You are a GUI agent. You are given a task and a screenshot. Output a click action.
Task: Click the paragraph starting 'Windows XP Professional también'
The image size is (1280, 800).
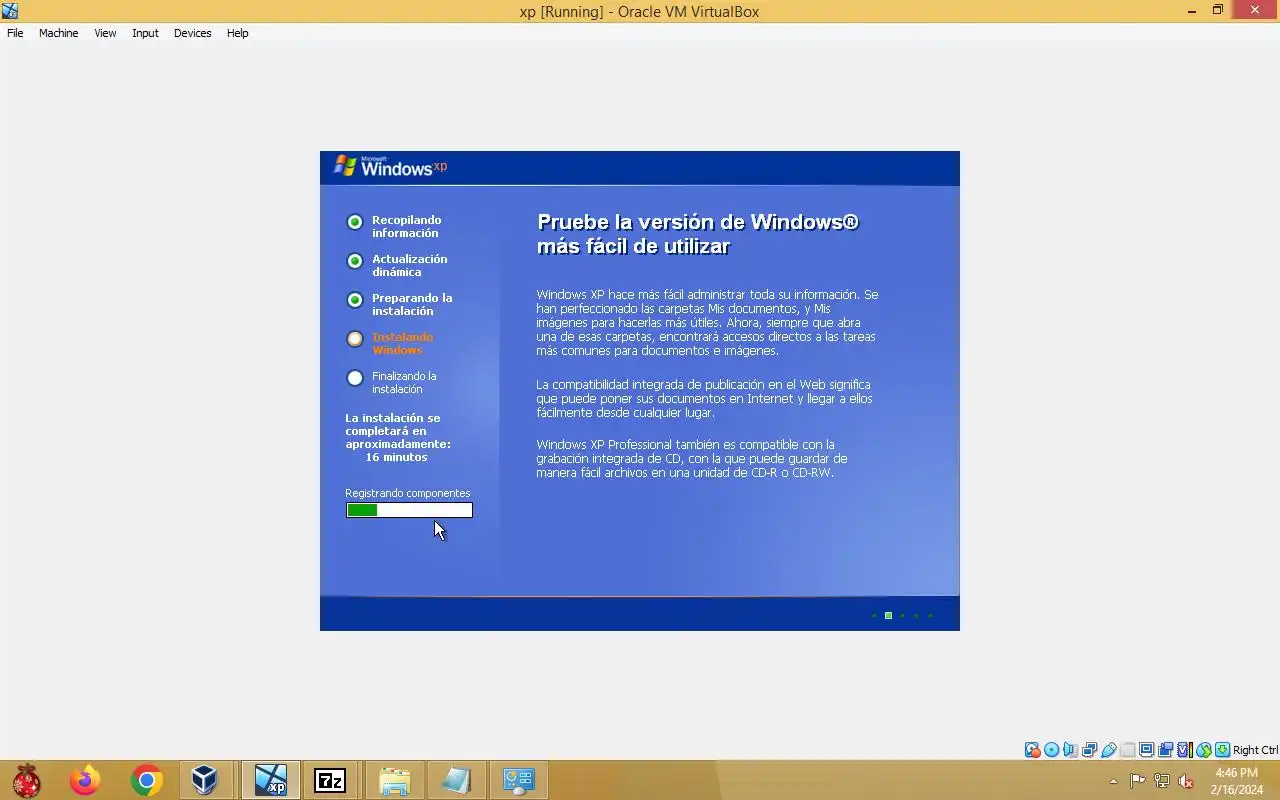pos(691,458)
